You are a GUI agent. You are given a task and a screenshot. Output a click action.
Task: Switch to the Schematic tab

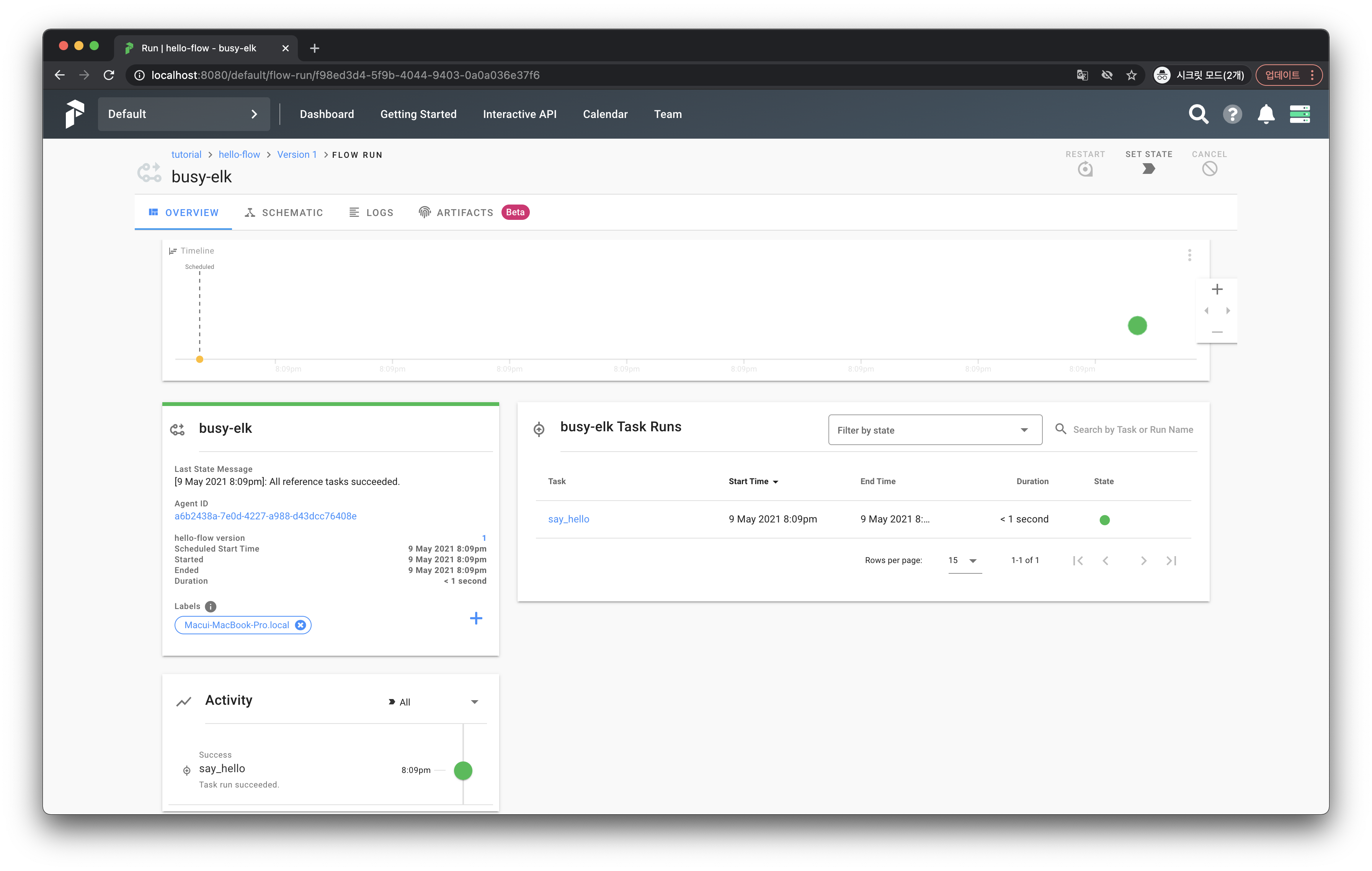(x=284, y=213)
